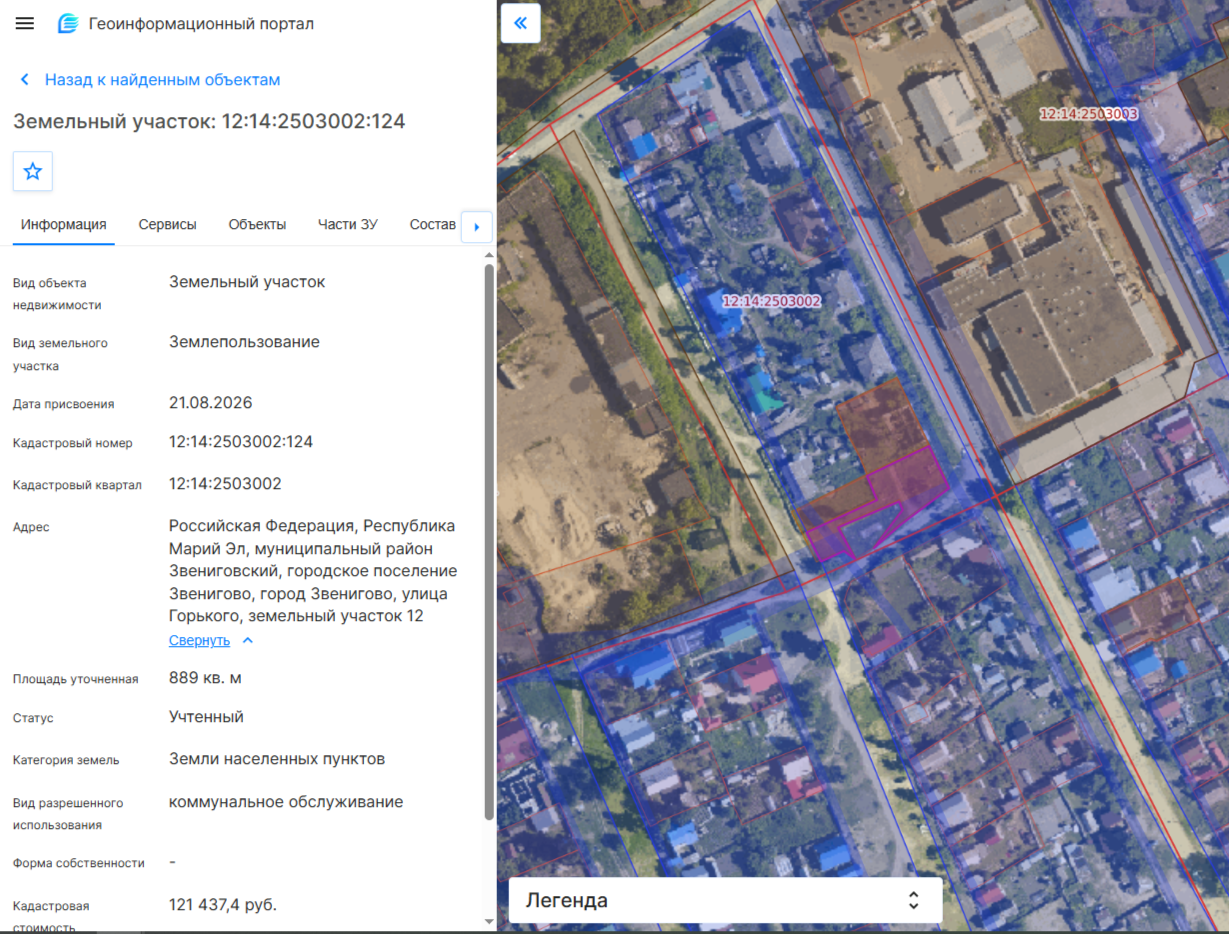Viewport: 1229px width, 934px height.
Task: Collapse the side panel with double-chevron button
Action: pyautogui.click(x=521, y=23)
